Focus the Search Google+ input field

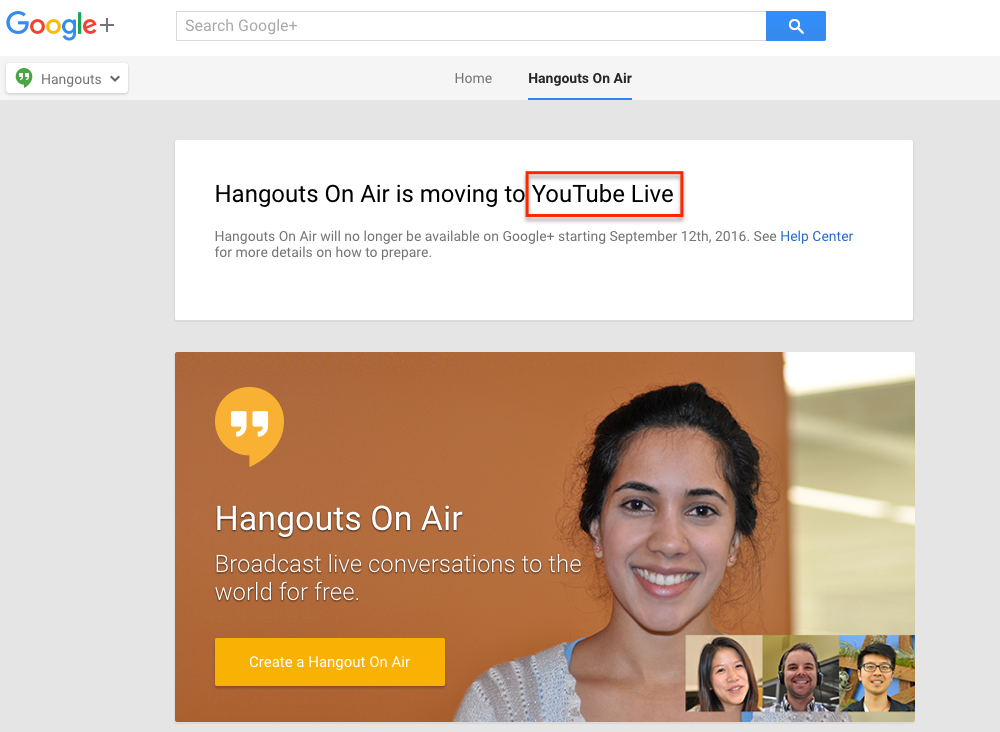[x=471, y=26]
